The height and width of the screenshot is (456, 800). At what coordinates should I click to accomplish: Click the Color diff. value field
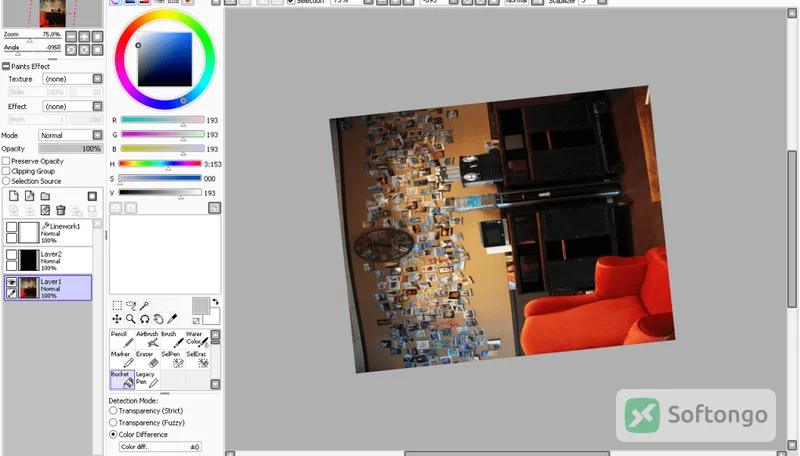pos(160,447)
